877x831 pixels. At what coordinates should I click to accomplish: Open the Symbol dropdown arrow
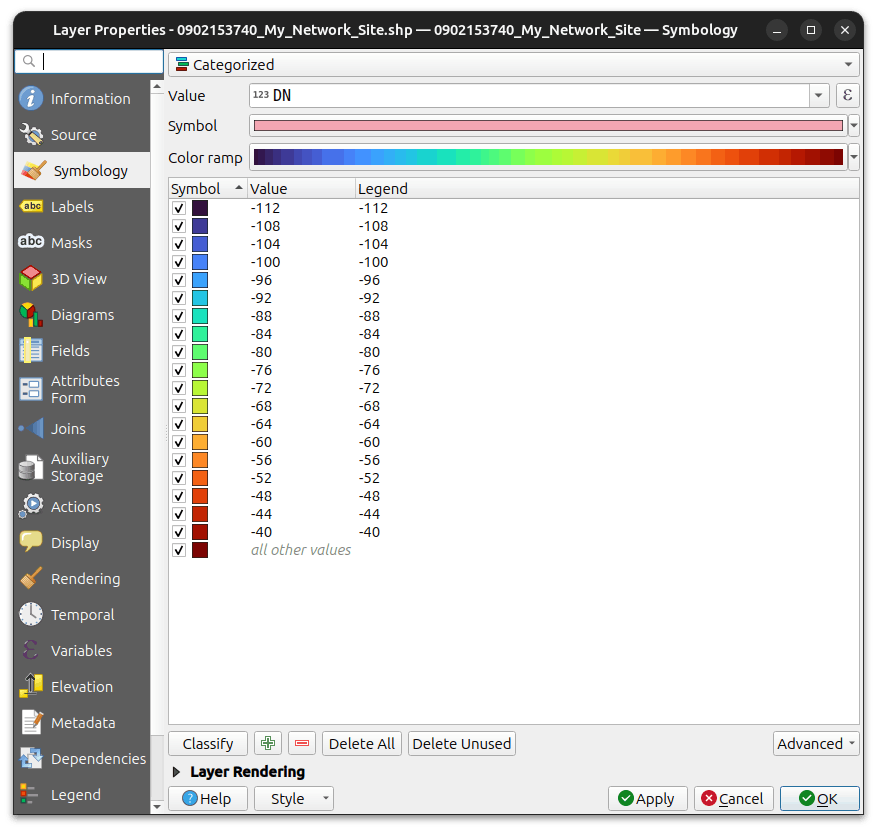[x=854, y=126]
